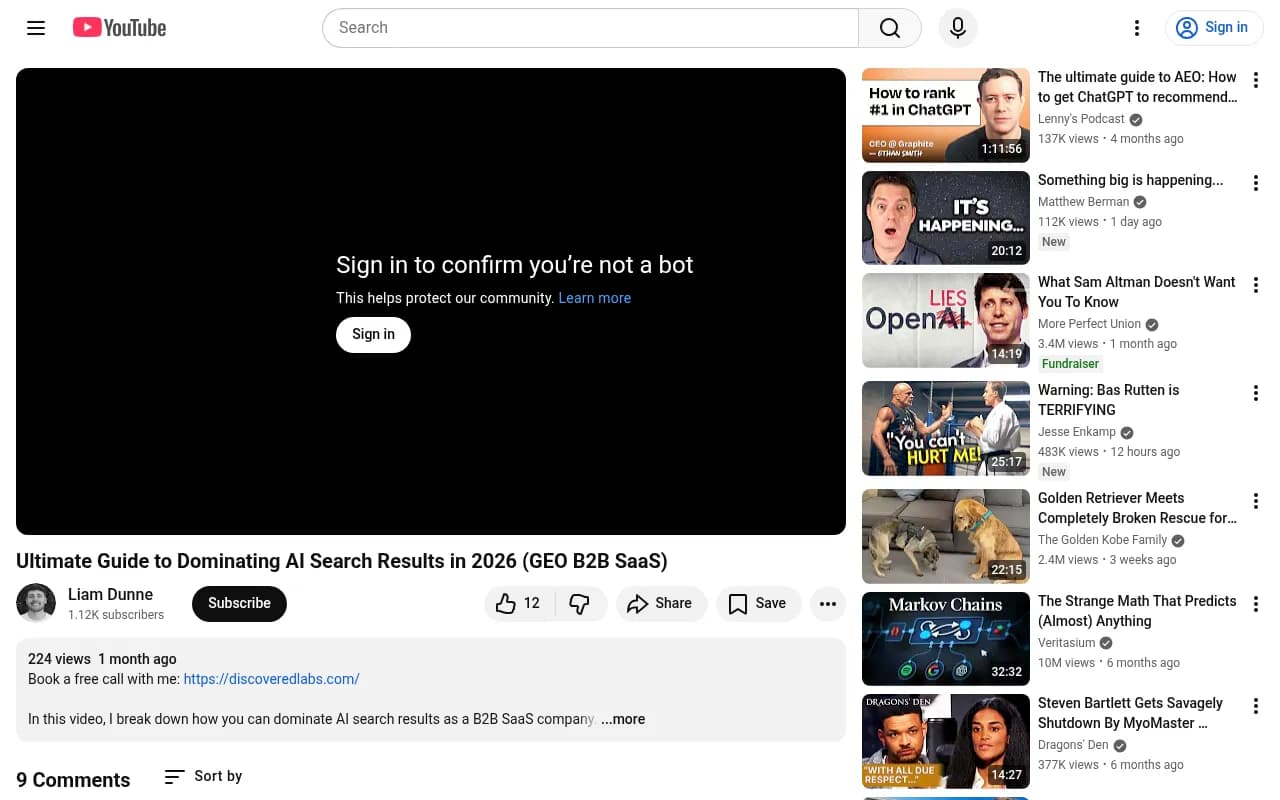The height and width of the screenshot is (800, 1280).
Task: Open the discoveredlabs.com link
Action: click(271, 679)
